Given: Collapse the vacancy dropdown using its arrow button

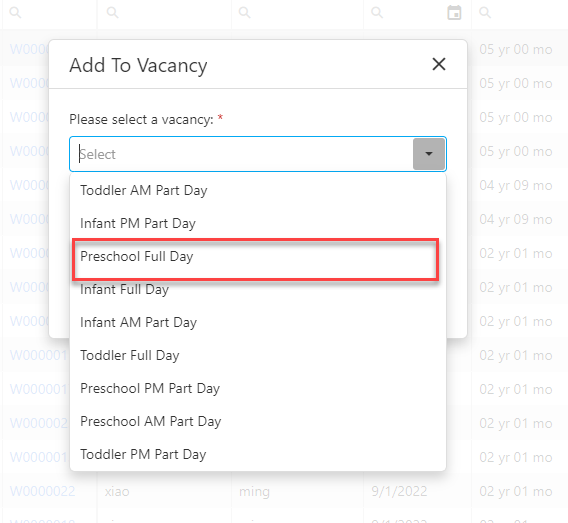Looking at the screenshot, I should (429, 154).
